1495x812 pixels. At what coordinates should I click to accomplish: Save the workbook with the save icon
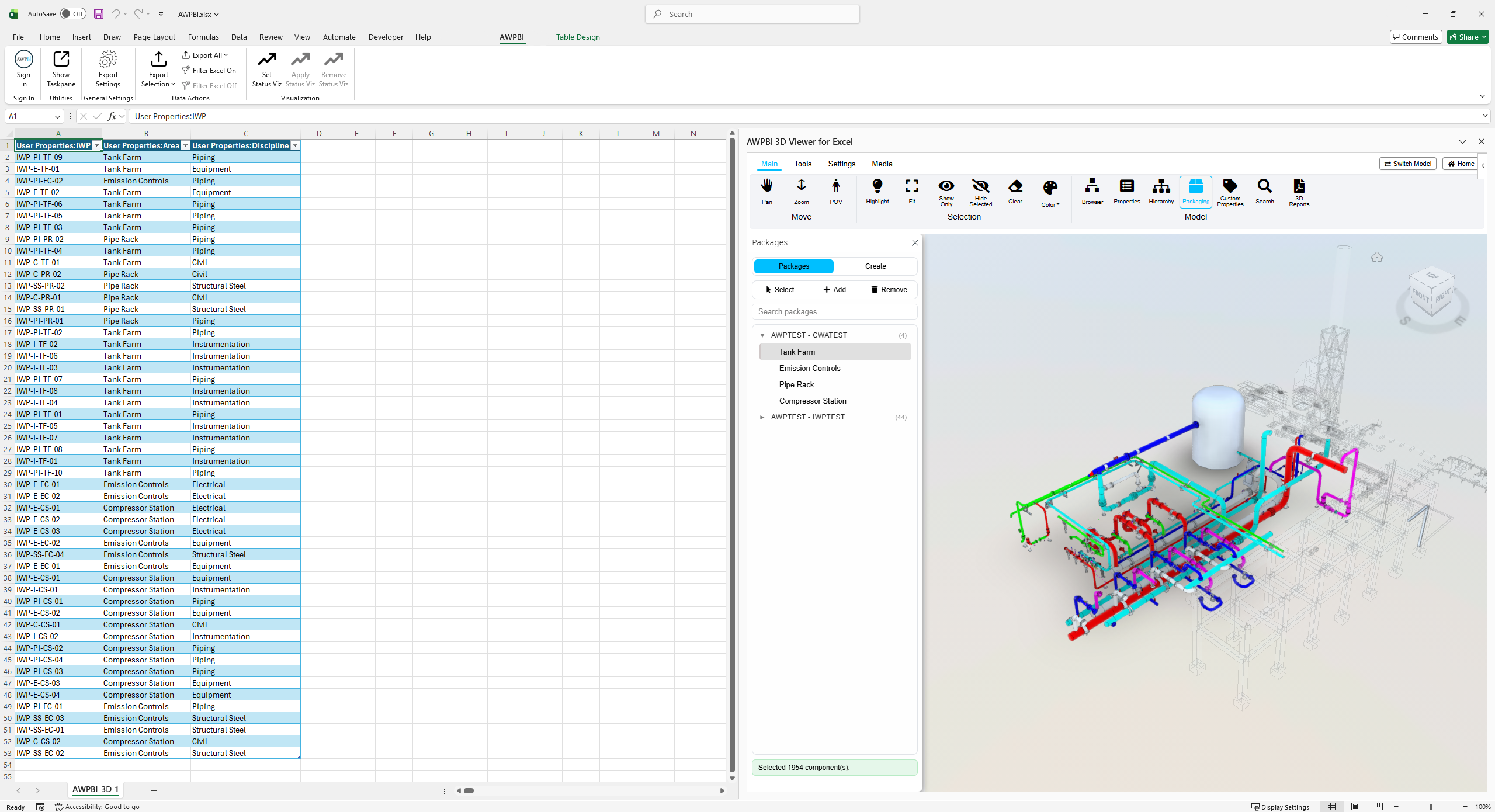click(x=98, y=14)
